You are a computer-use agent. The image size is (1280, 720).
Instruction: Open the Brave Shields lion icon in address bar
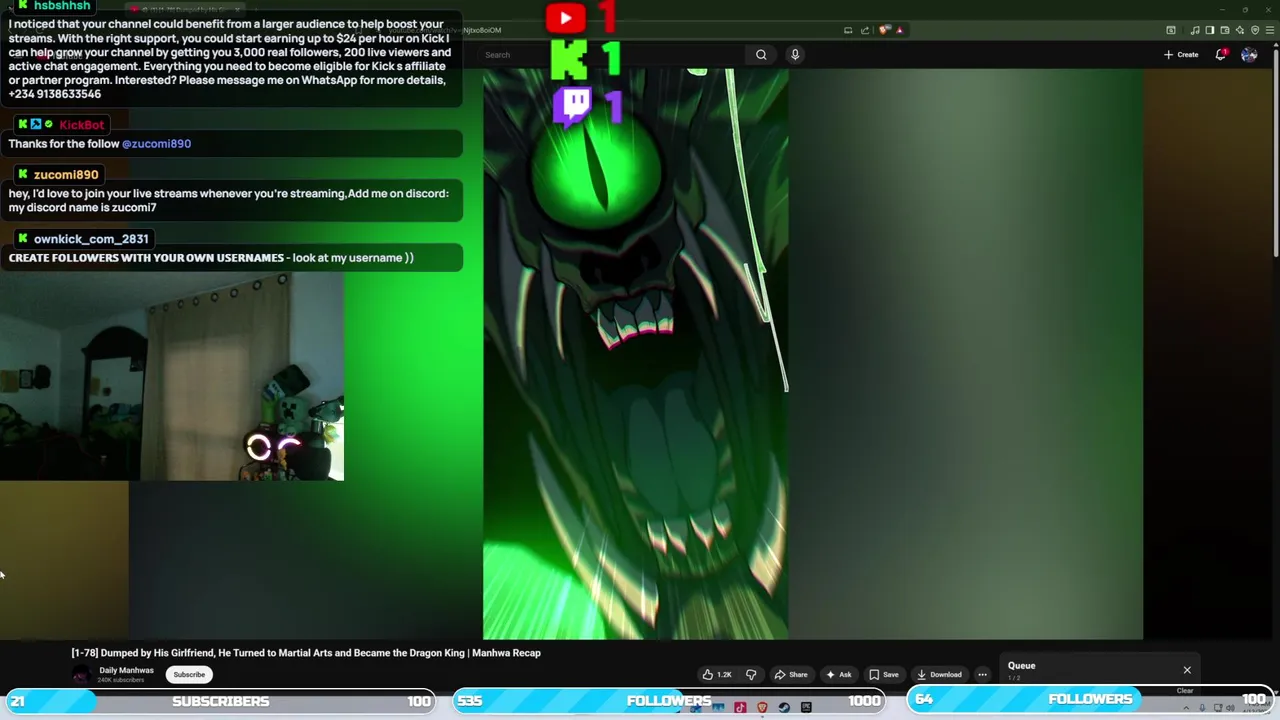tap(883, 30)
